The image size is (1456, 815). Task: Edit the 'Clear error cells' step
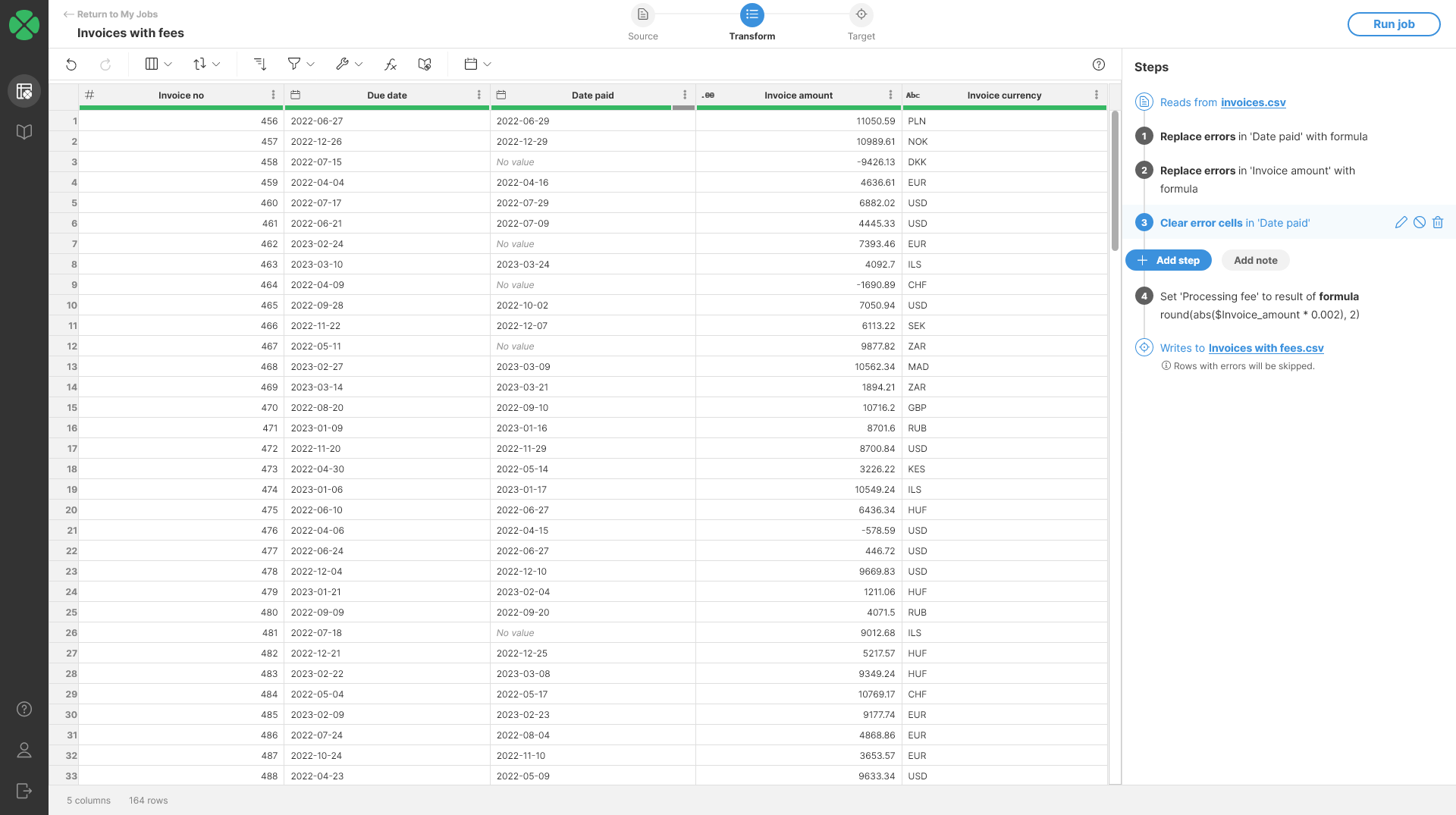pos(1400,222)
